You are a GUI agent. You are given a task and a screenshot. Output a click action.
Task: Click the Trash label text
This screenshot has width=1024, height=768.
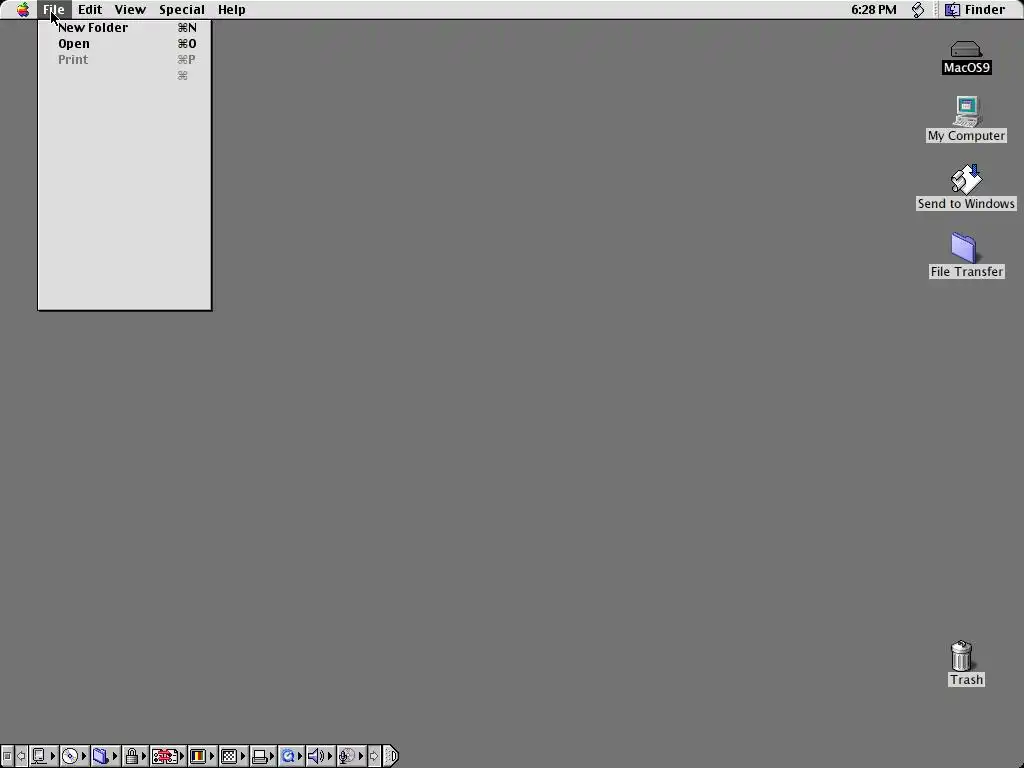pos(967,679)
